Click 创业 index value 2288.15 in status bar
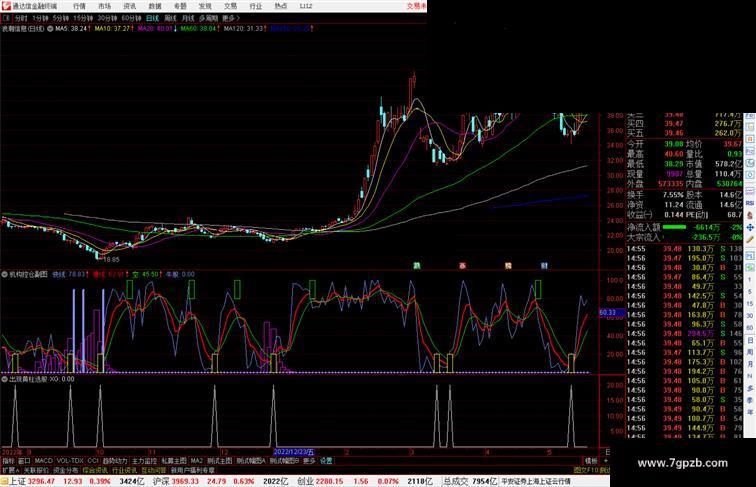Viewport: 756px width, 487px height. [x=331, y=481]
